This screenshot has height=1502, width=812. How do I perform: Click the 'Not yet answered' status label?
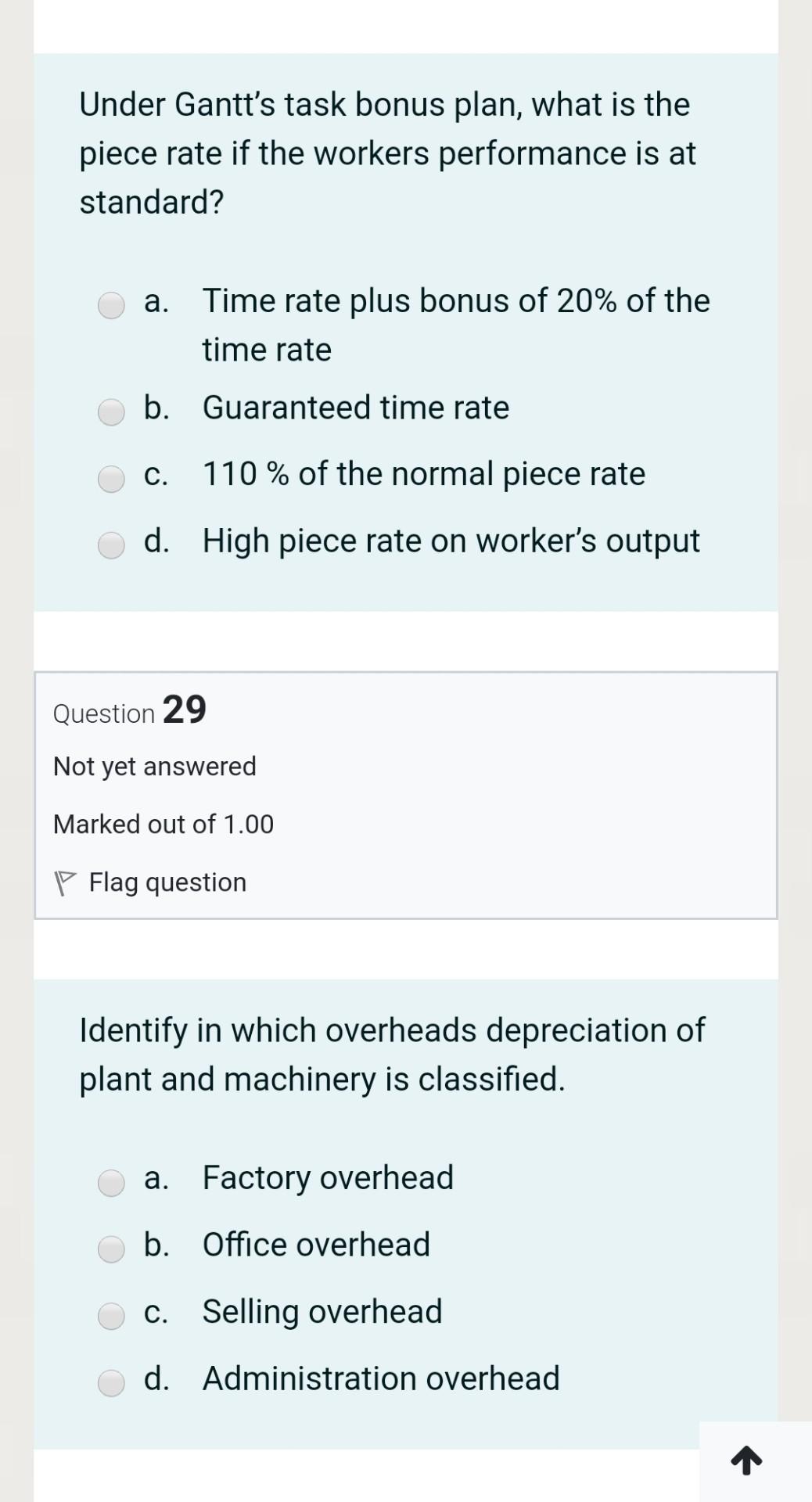[153, 767]
